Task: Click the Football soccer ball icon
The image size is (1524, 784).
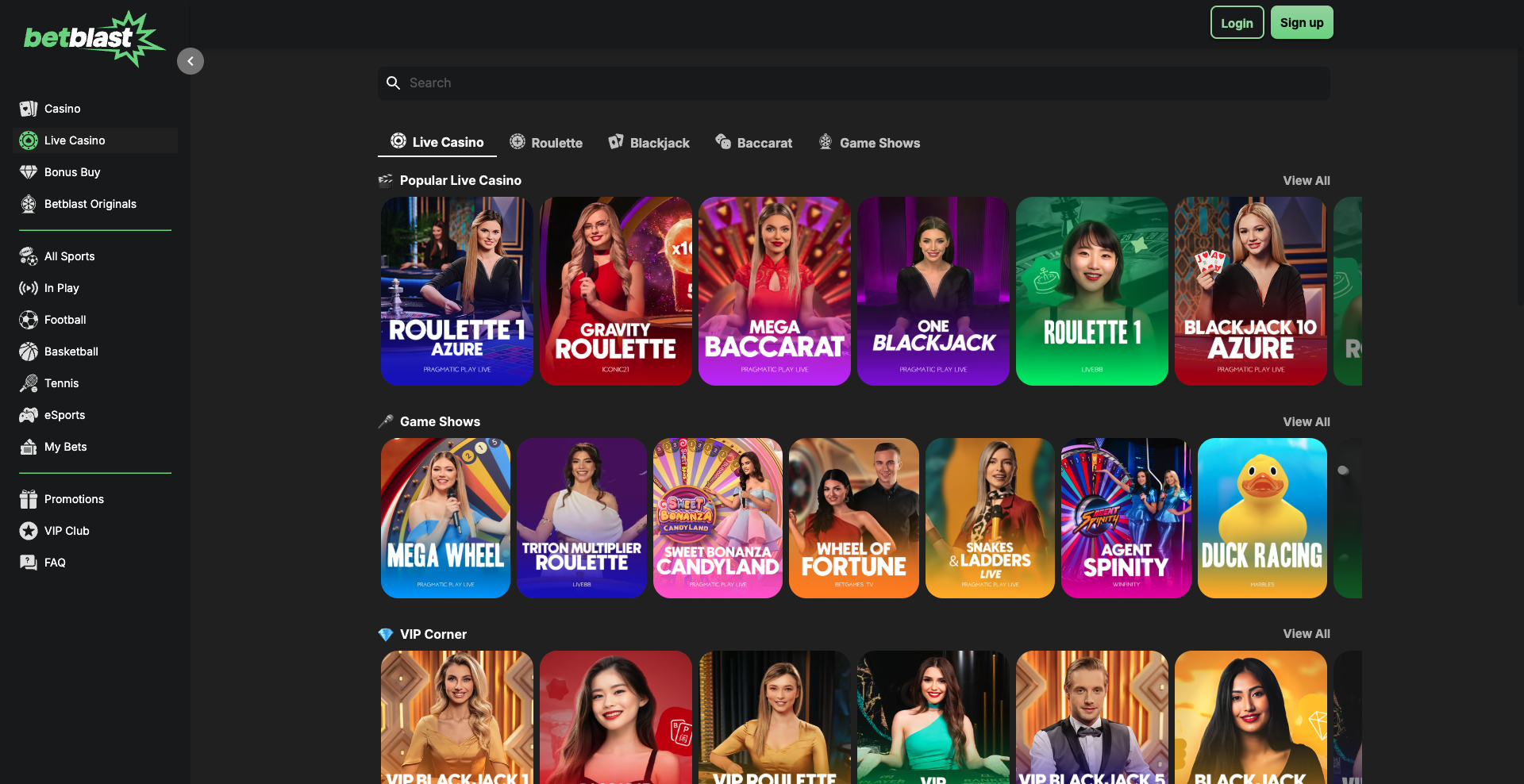Action: click(x=29, y=320)
